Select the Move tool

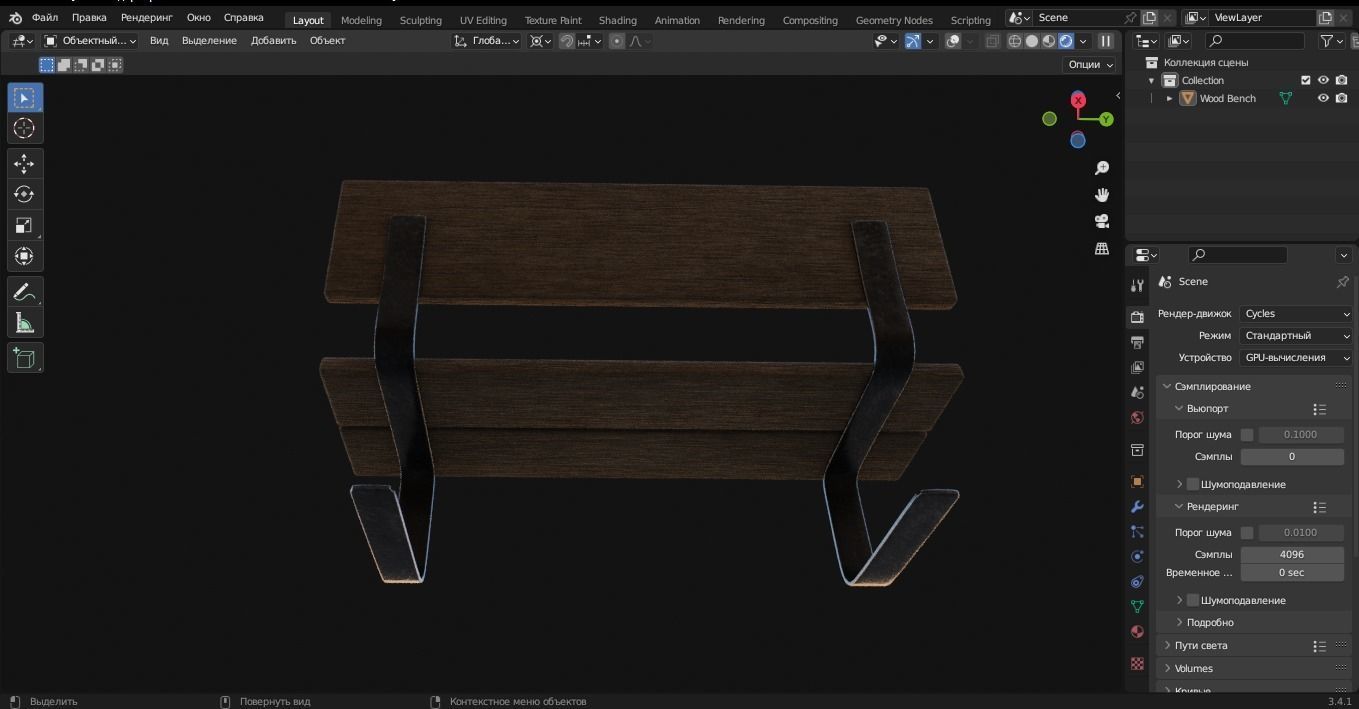(25, 163)
